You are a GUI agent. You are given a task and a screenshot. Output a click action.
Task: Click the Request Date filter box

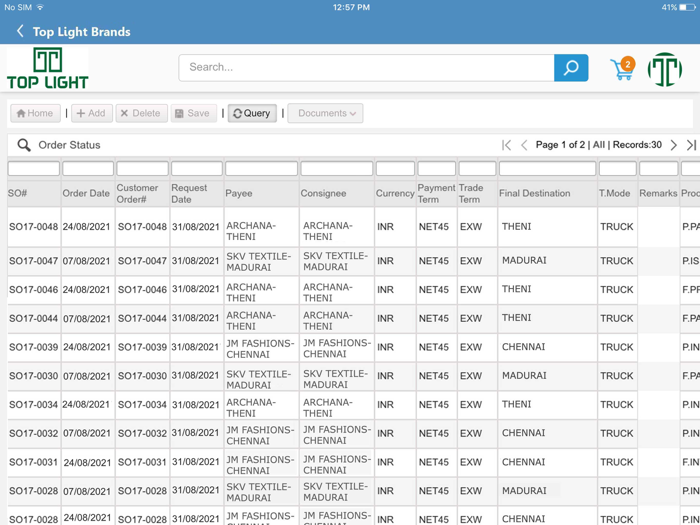click(197, 168)
